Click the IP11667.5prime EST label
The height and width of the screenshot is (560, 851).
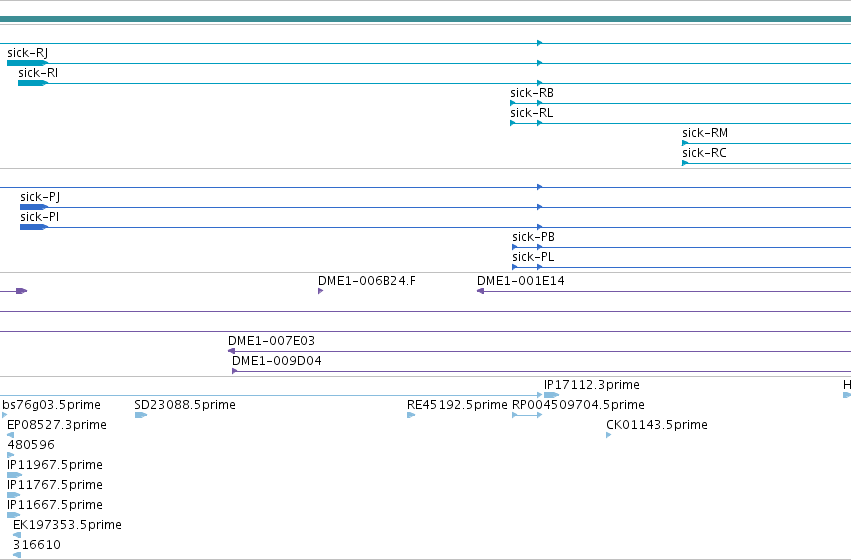[55, 505]
